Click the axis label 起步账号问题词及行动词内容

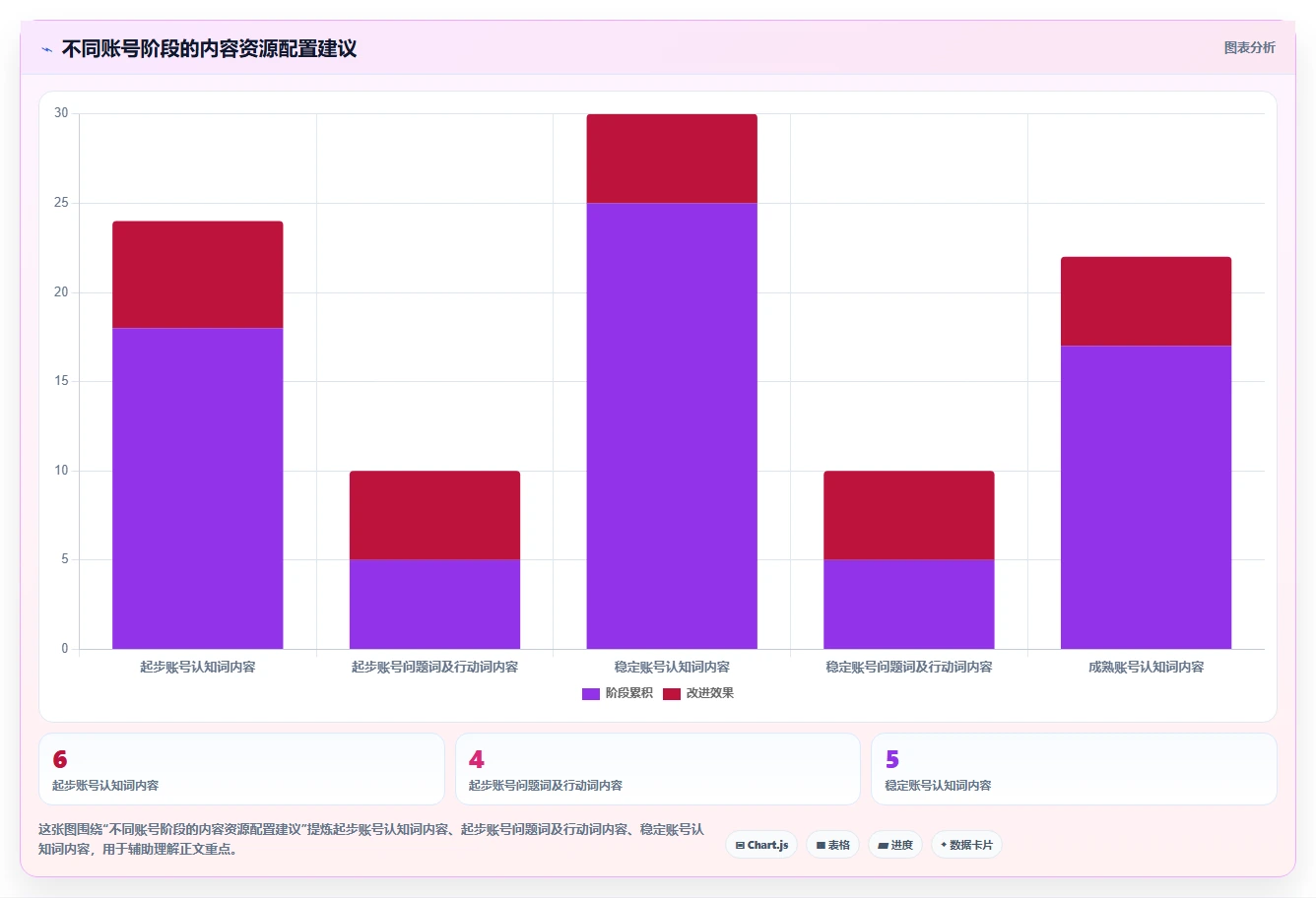click(x=434, y=667)
